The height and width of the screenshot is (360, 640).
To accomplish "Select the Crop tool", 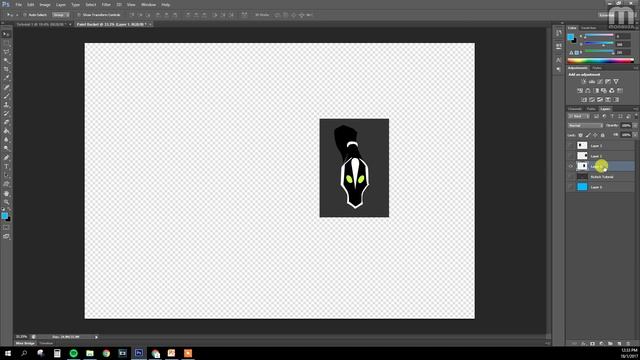I will click(x=6, y=69).
